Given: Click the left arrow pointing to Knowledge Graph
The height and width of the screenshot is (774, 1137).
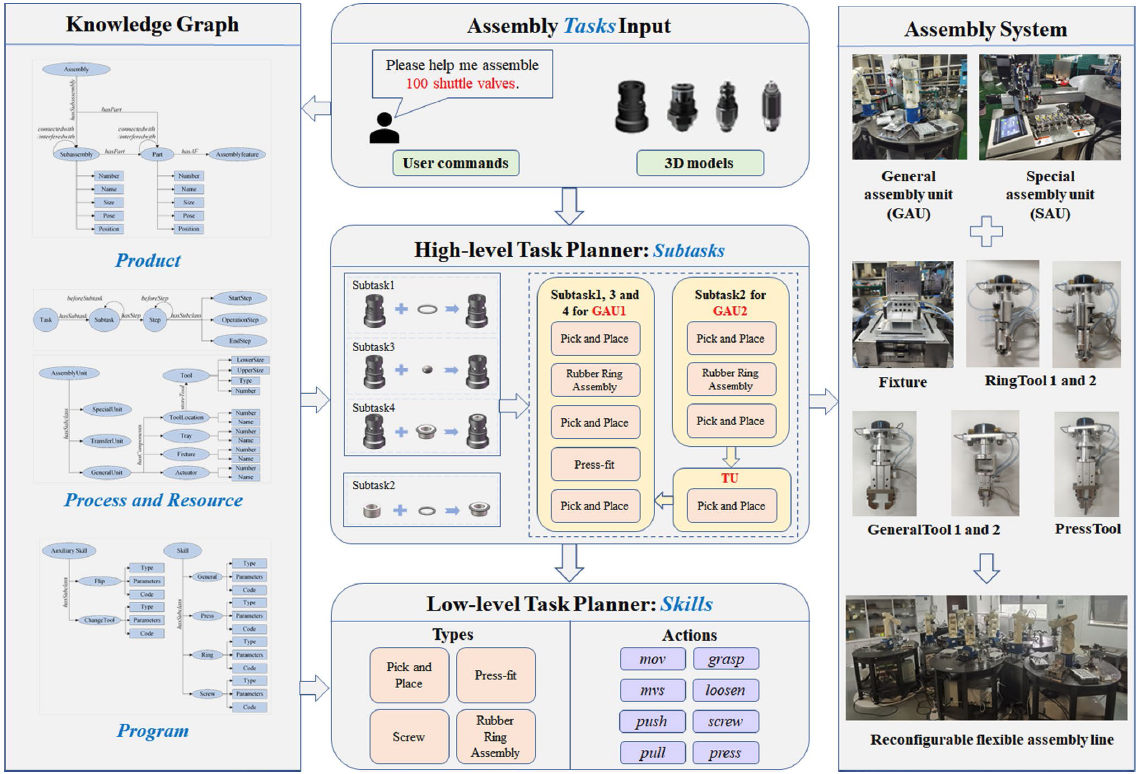Looking at the screenshot, I should click(316, 107).
